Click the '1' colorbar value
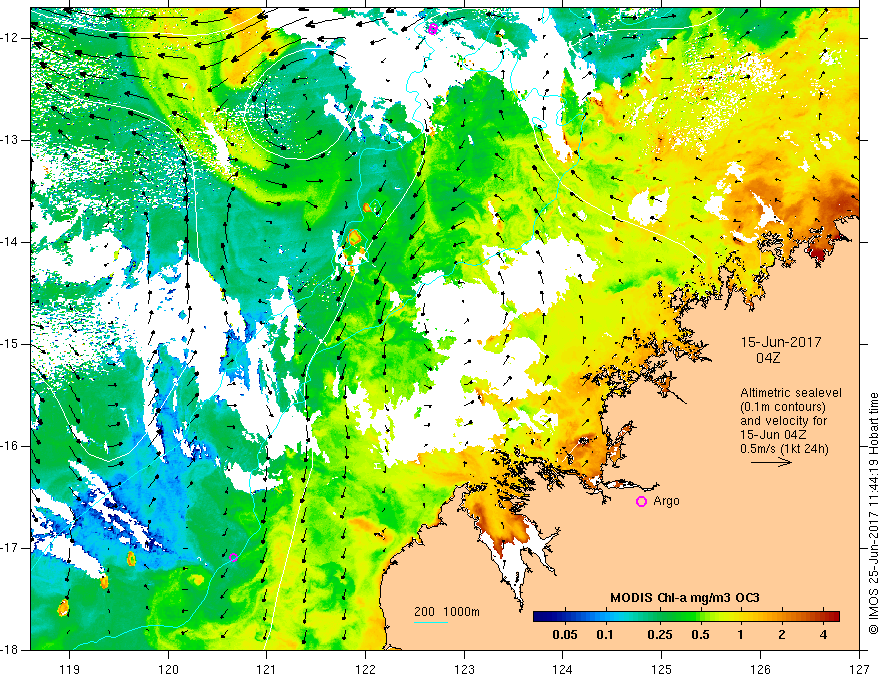Viewport: 880px width, 680px height. 741,635
